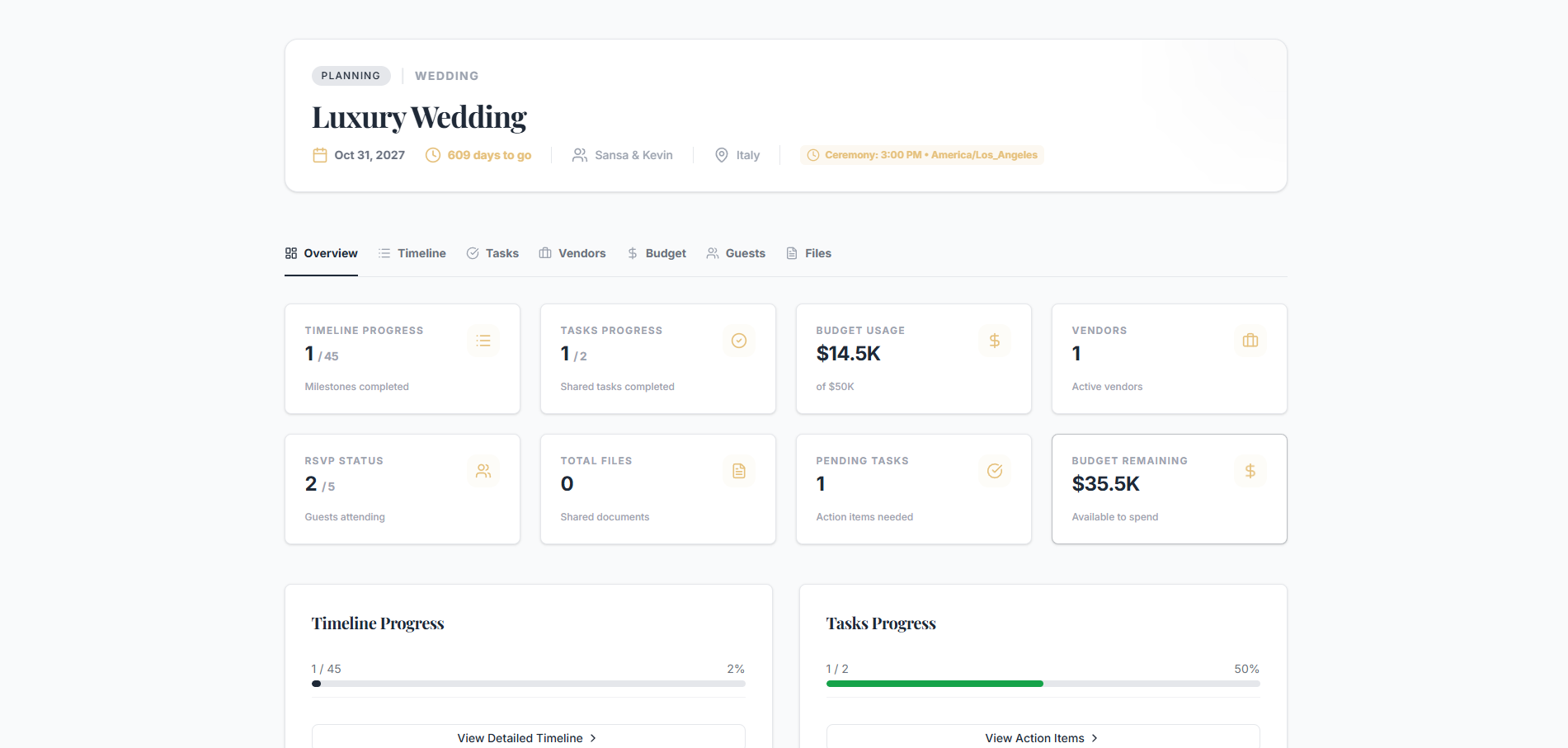
Task: Click the Ceremony 3:00 PM time chip
Action: click(x=921, y=154)
